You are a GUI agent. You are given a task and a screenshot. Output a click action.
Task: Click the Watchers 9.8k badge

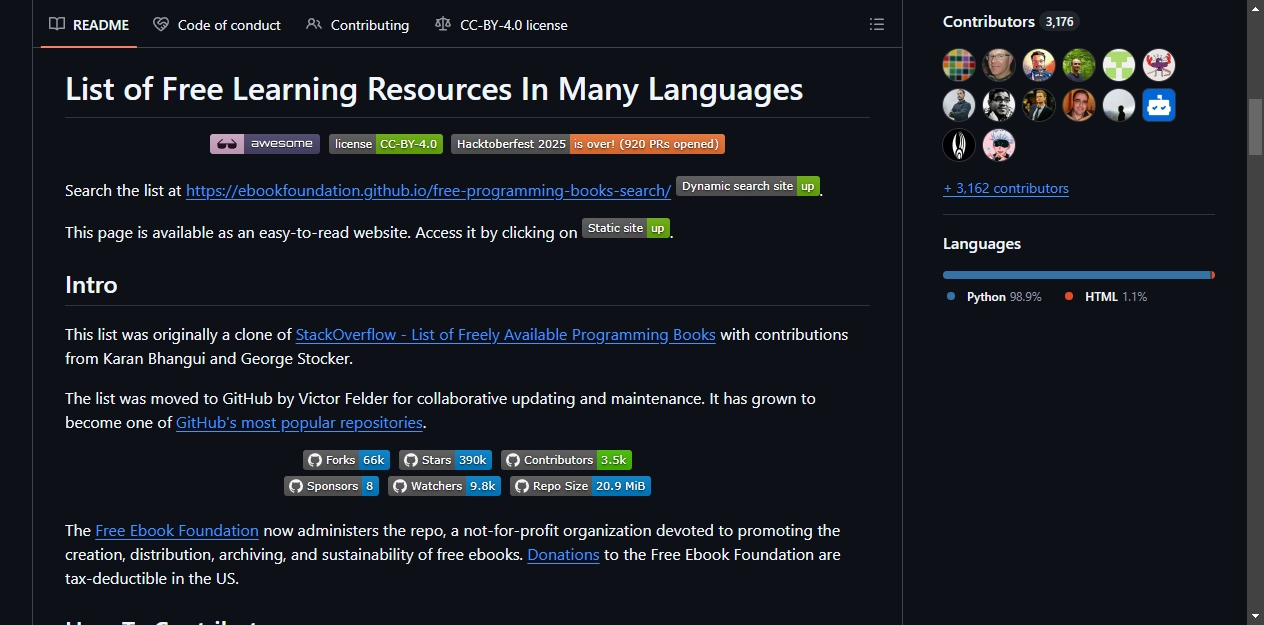(444, 486)
